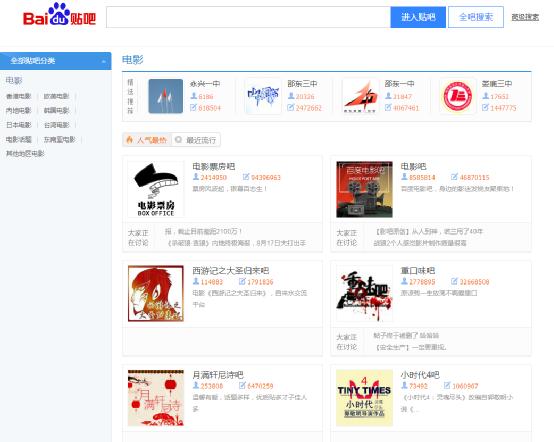The image size is (554, 442).
Task: Click the Baidu Tieba logo
Action: tap(59, 15)
